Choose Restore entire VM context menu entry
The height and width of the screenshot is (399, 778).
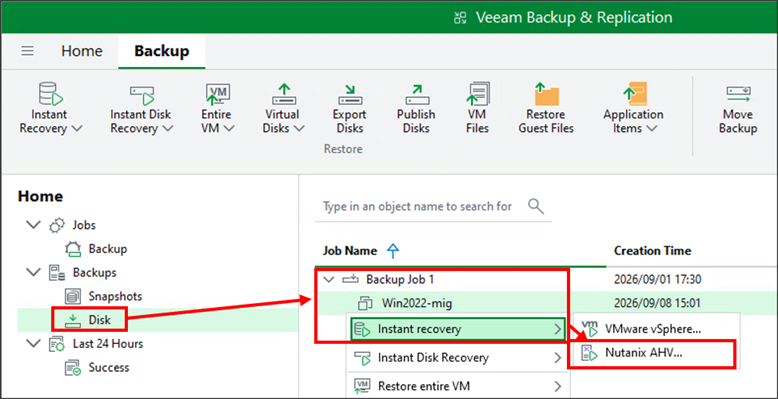point(458,386)
